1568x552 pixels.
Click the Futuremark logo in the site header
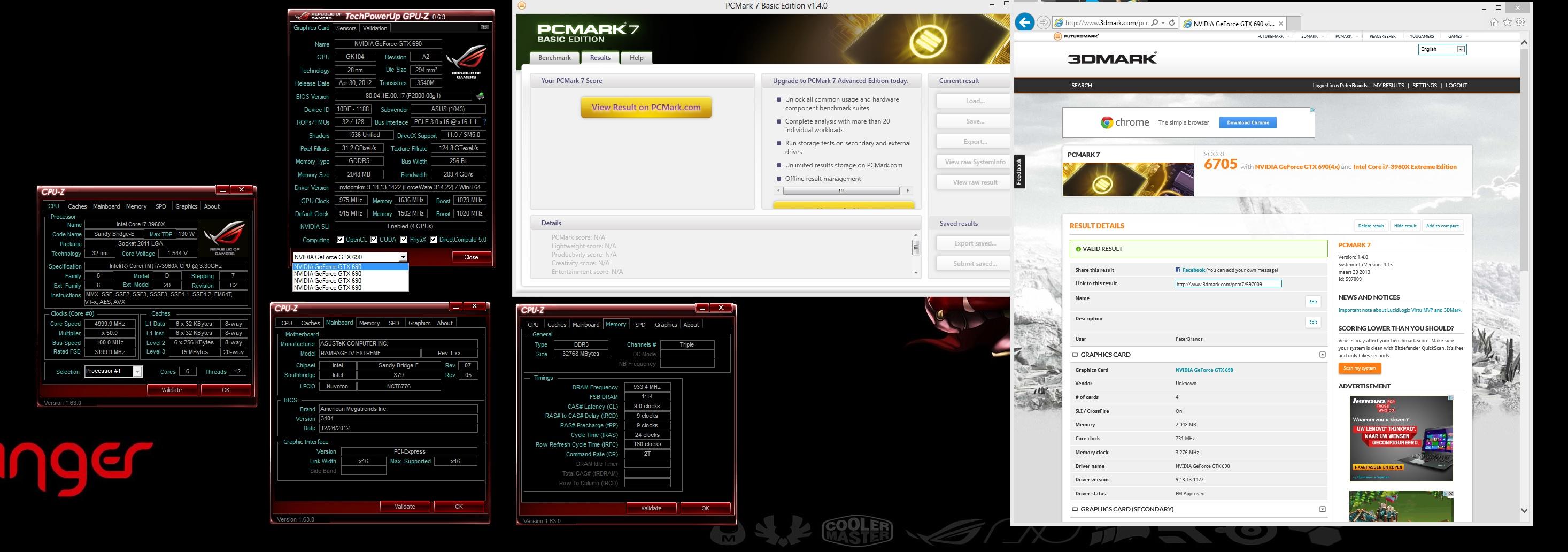pos(1076,36)
